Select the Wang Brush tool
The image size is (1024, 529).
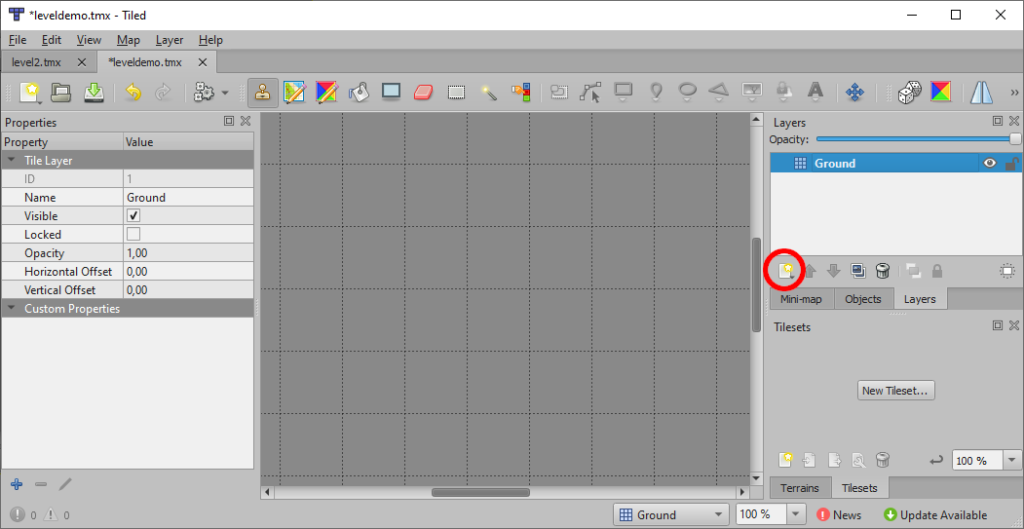click(x=327, y=93)
